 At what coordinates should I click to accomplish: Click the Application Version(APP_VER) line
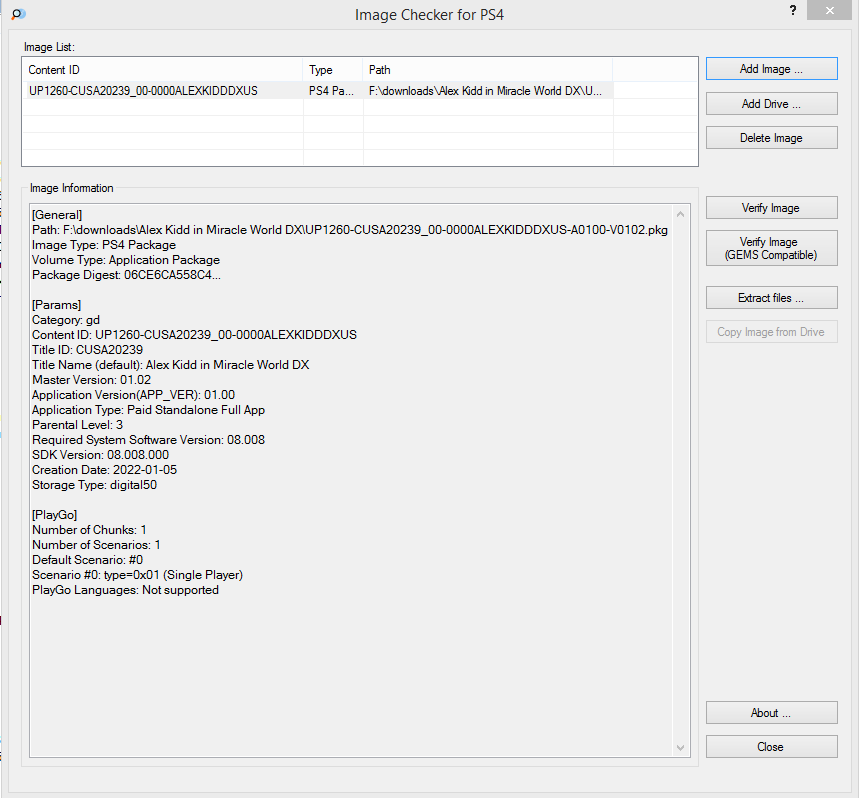(134, 395)
